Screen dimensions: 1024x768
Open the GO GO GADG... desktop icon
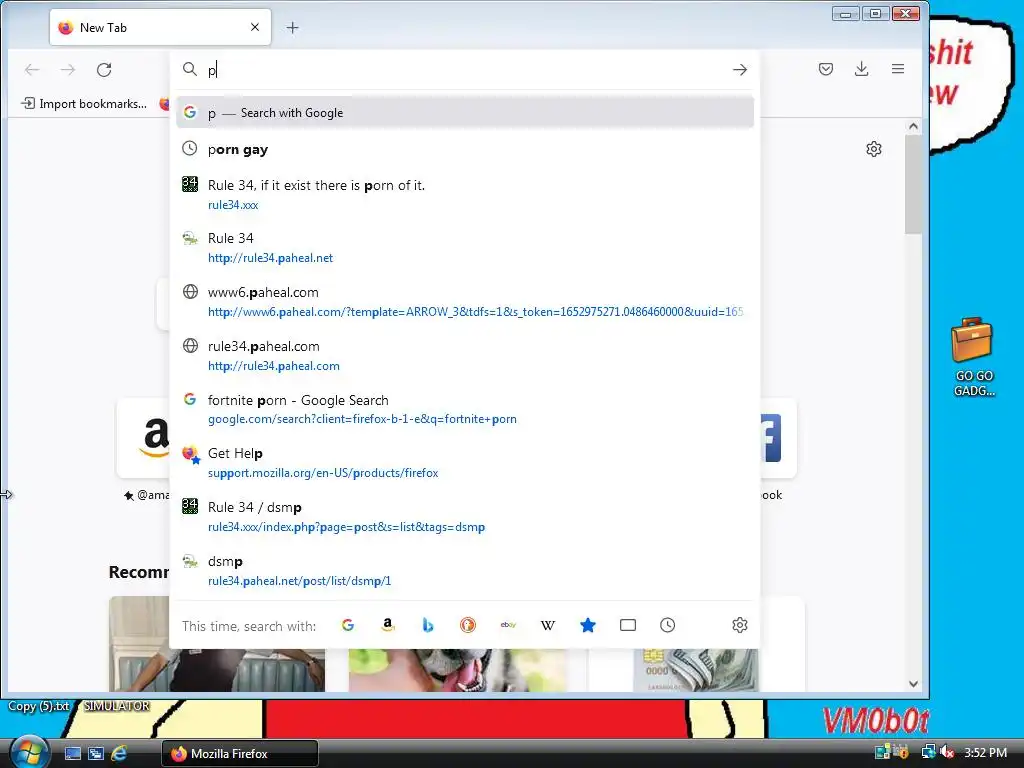coord(973,357)
